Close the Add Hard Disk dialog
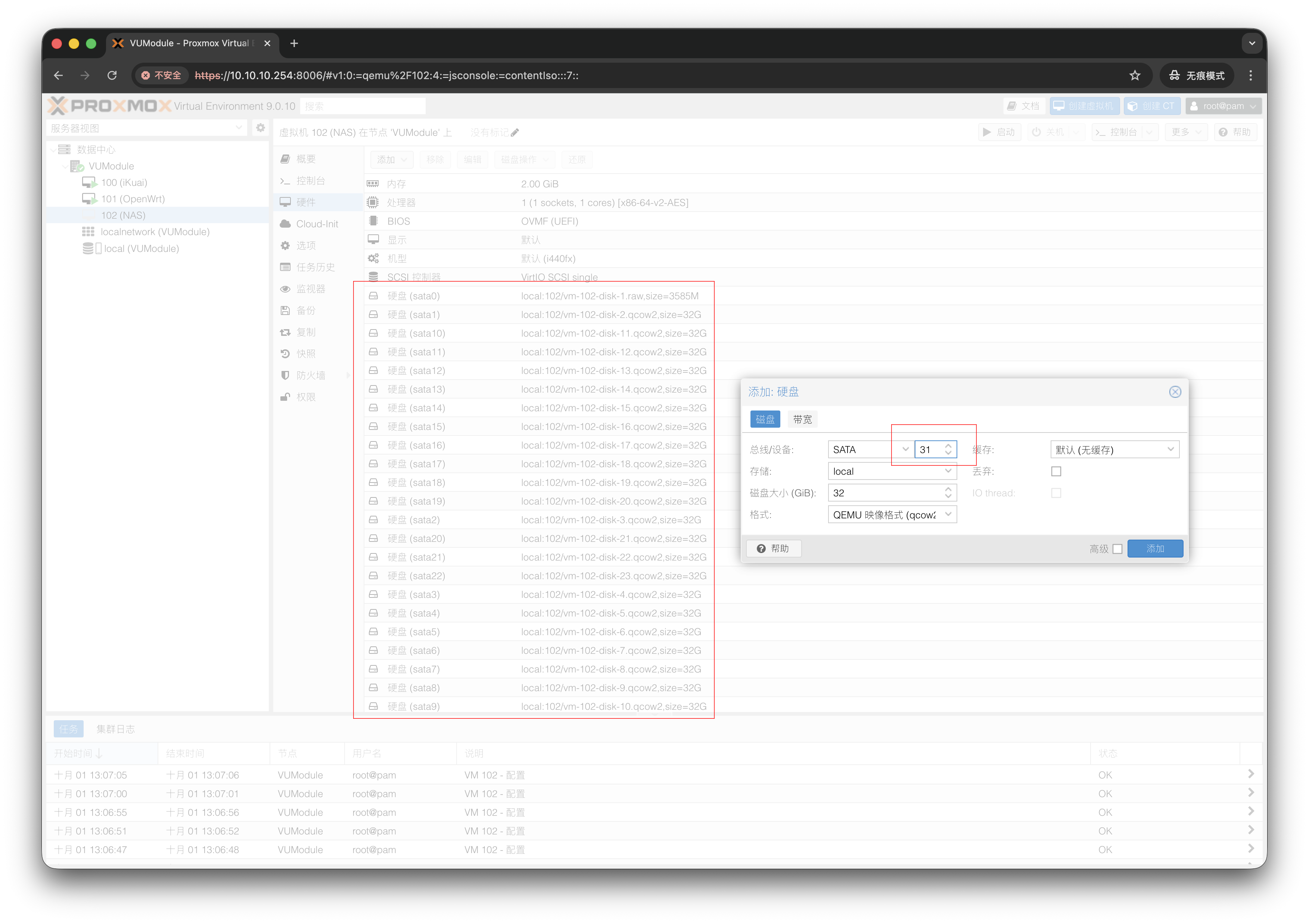The width and height of the screenshot is (1309, 924). point(1175,391)
